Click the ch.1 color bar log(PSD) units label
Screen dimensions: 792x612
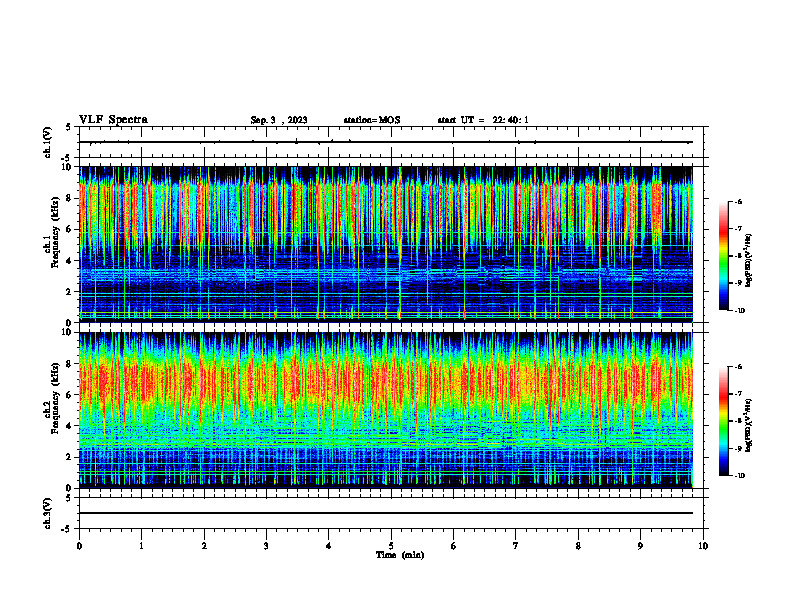click(x=749, y=260)
